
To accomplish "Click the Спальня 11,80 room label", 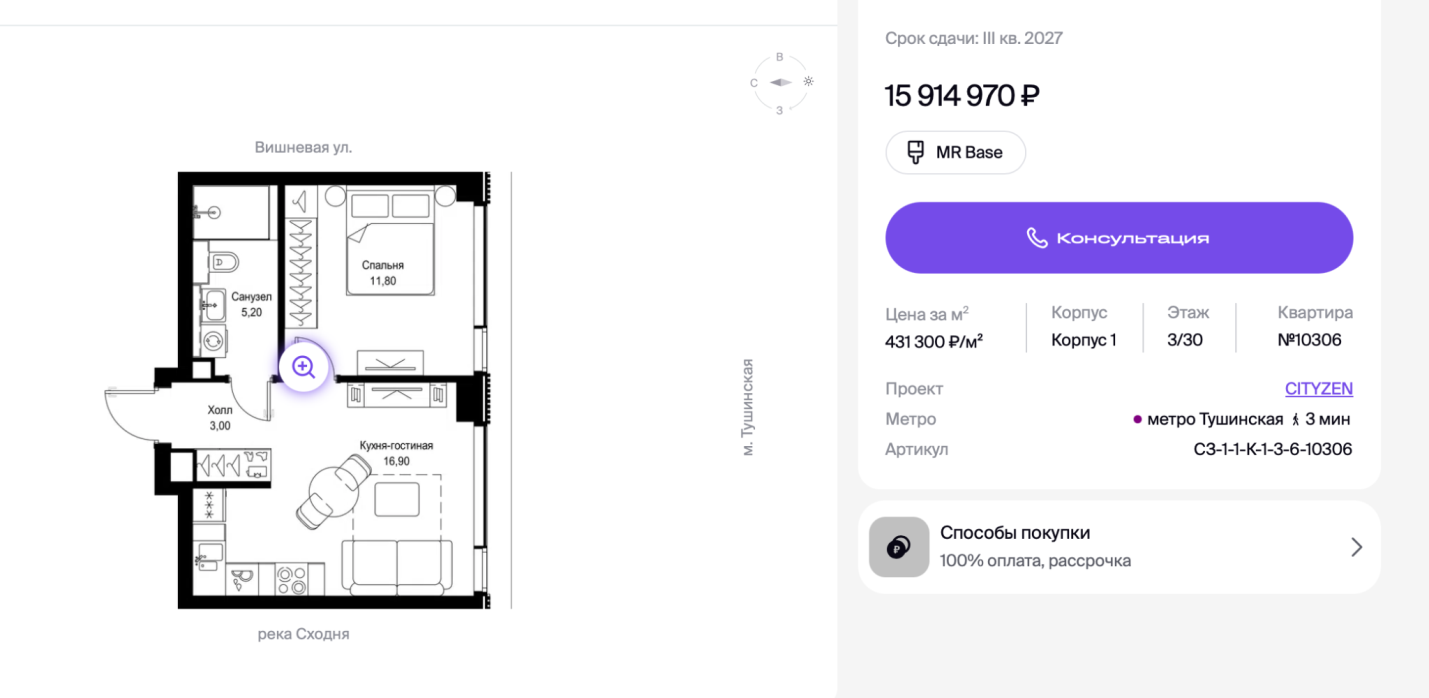I will click(x=383, y=273).
